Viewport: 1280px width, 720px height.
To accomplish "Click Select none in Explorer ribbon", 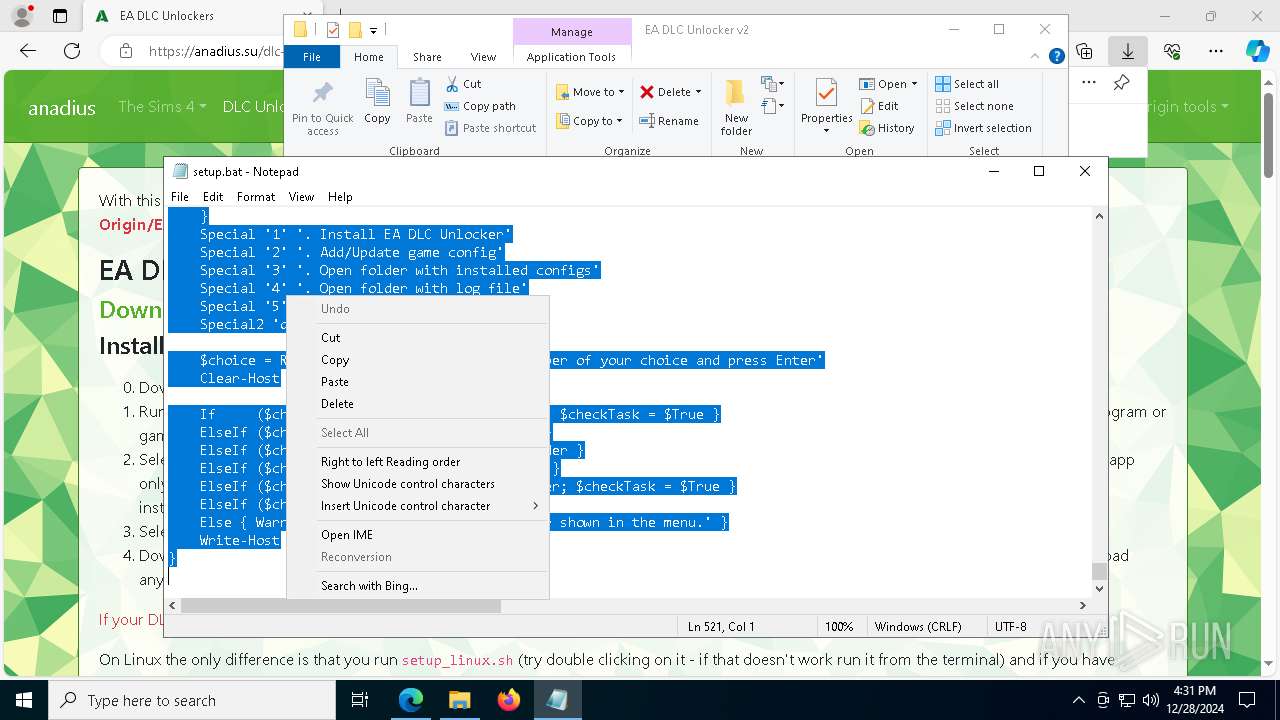I will 974,106.
